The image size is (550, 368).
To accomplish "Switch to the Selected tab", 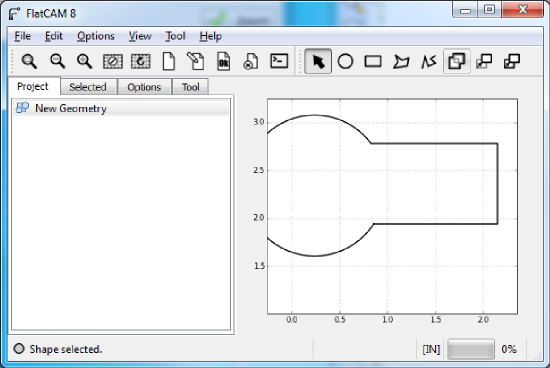I will point(88,87).
